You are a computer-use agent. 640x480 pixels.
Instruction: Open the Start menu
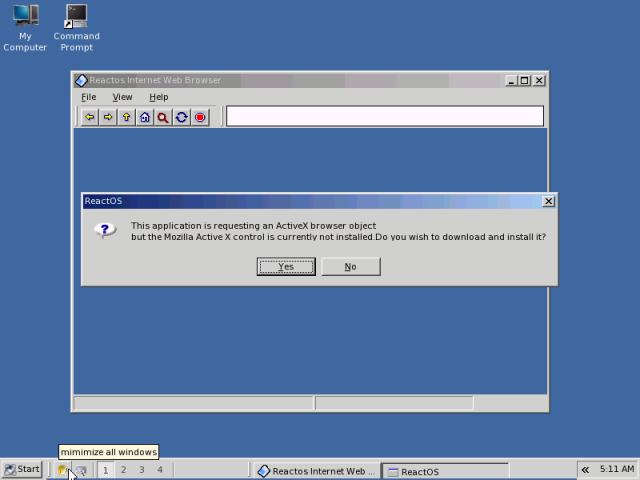point(22,469)
